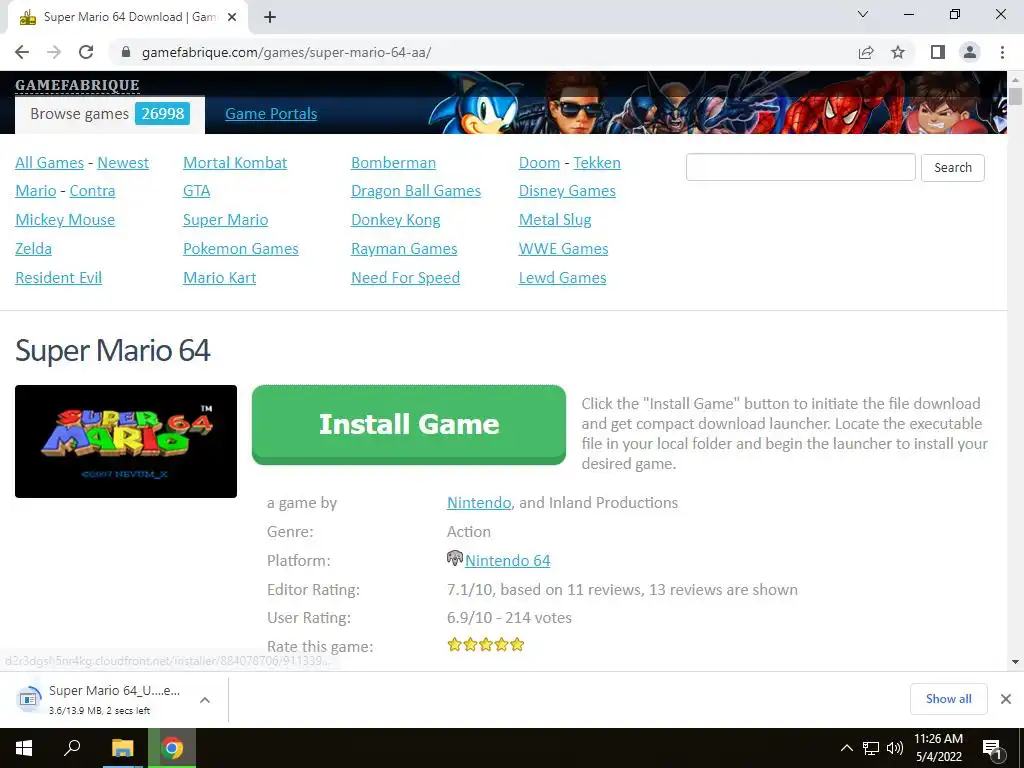Image resolution: width=1024 pixels, height=768 pixels.
Task: Click the address bar URL
Action: (x=286, y=52)
